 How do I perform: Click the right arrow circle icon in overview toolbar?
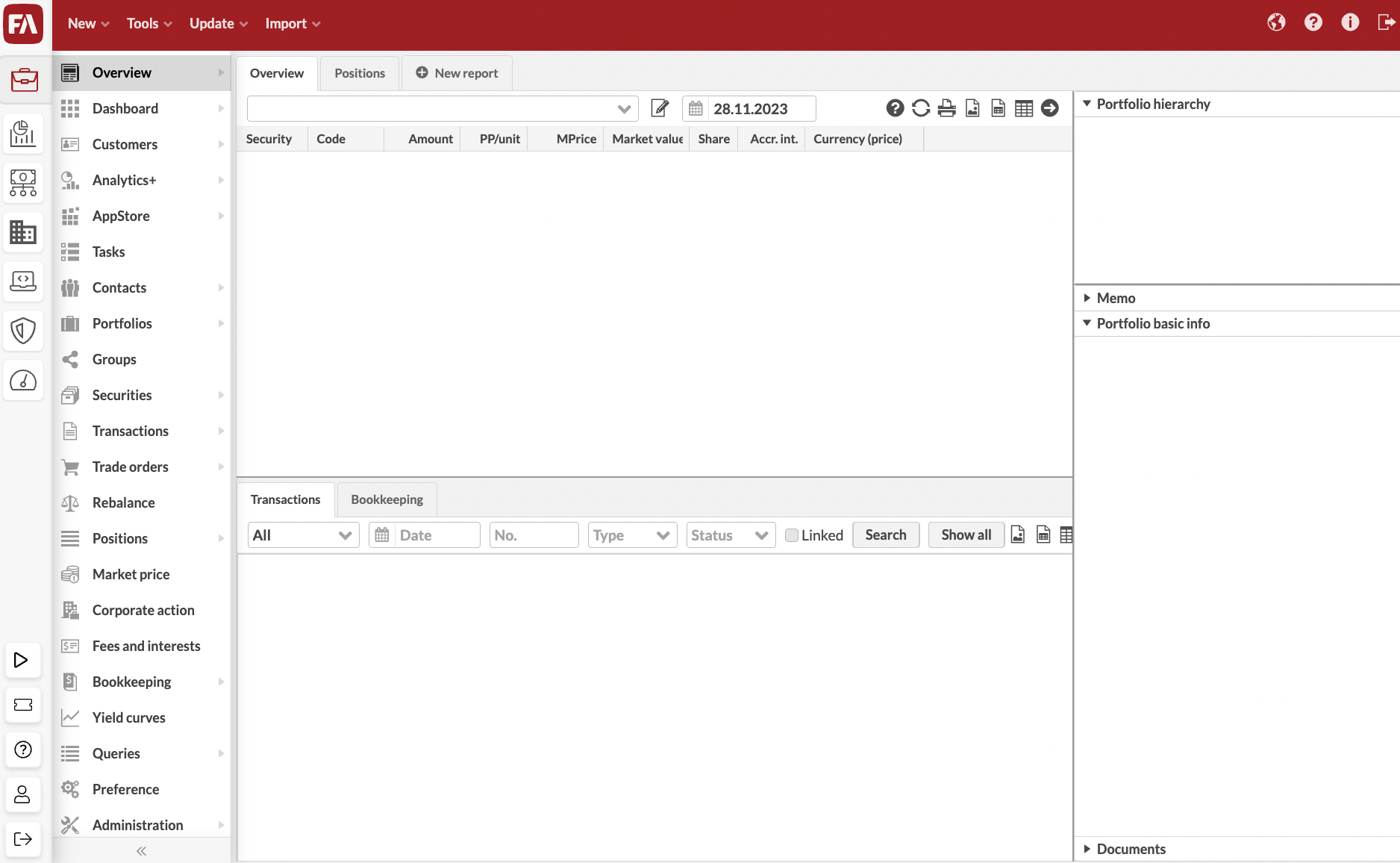1049,108
